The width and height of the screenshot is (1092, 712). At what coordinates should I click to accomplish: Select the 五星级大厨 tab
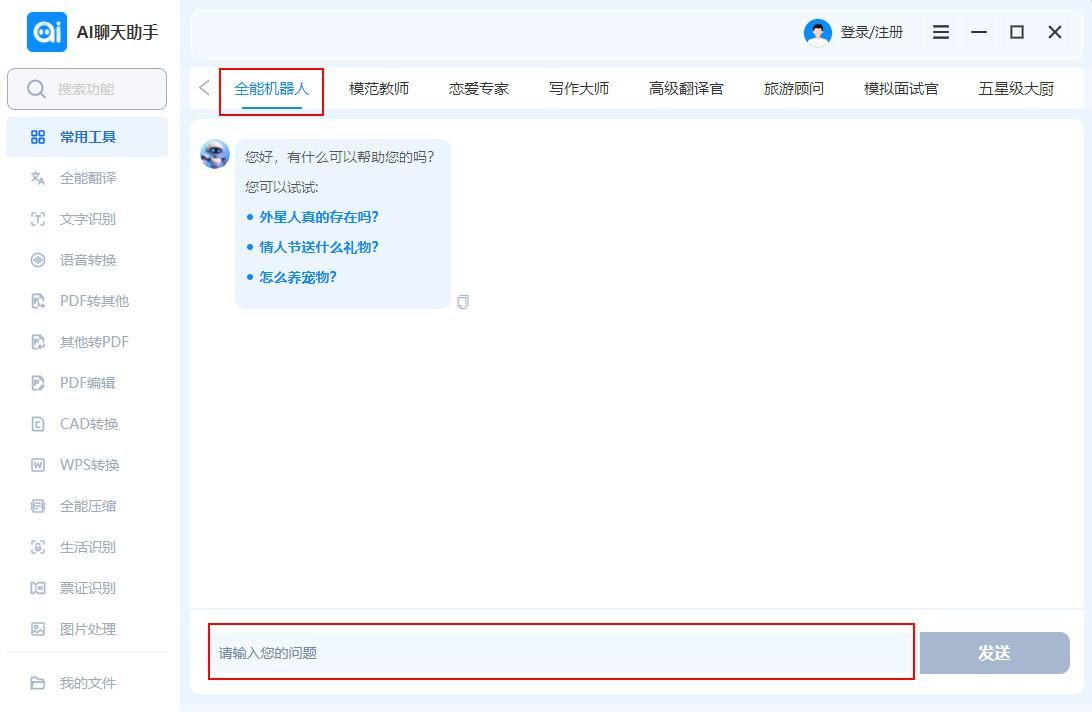1016,89
